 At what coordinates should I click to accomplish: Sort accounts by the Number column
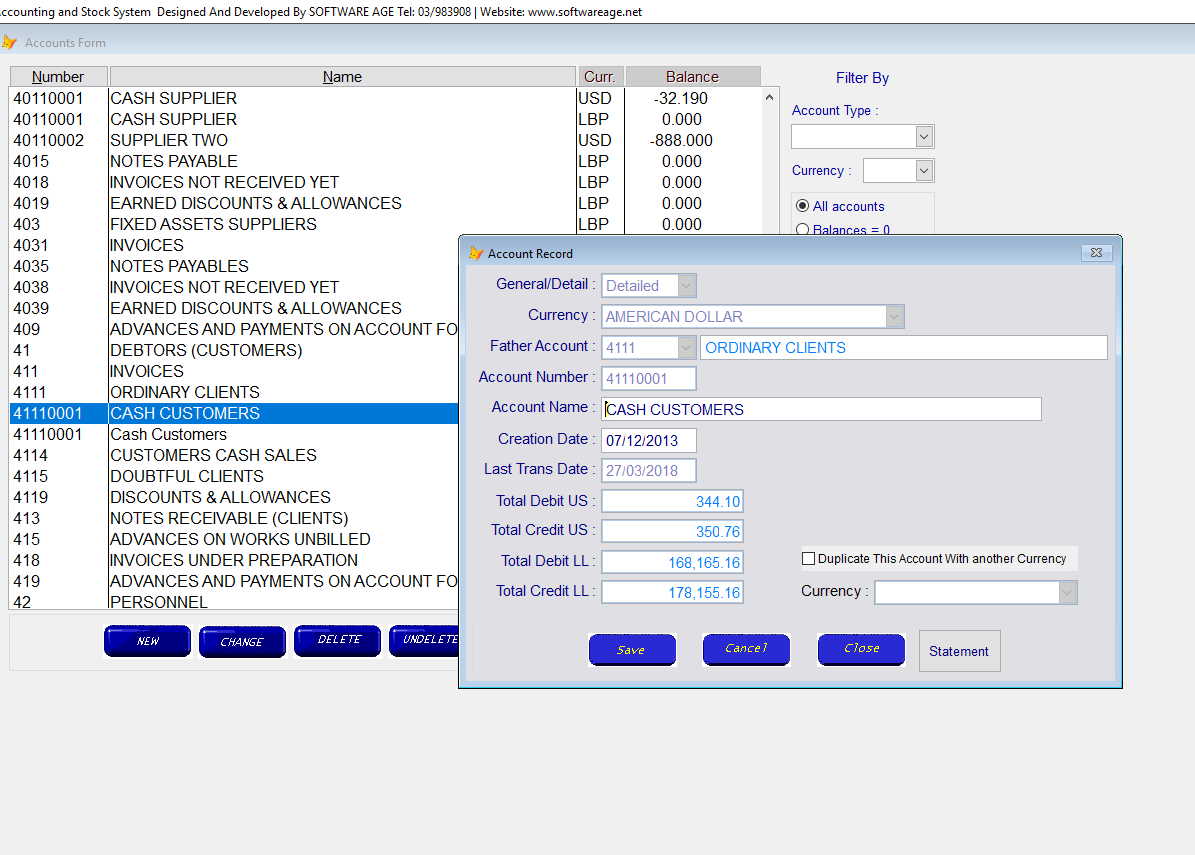point(58,76)
